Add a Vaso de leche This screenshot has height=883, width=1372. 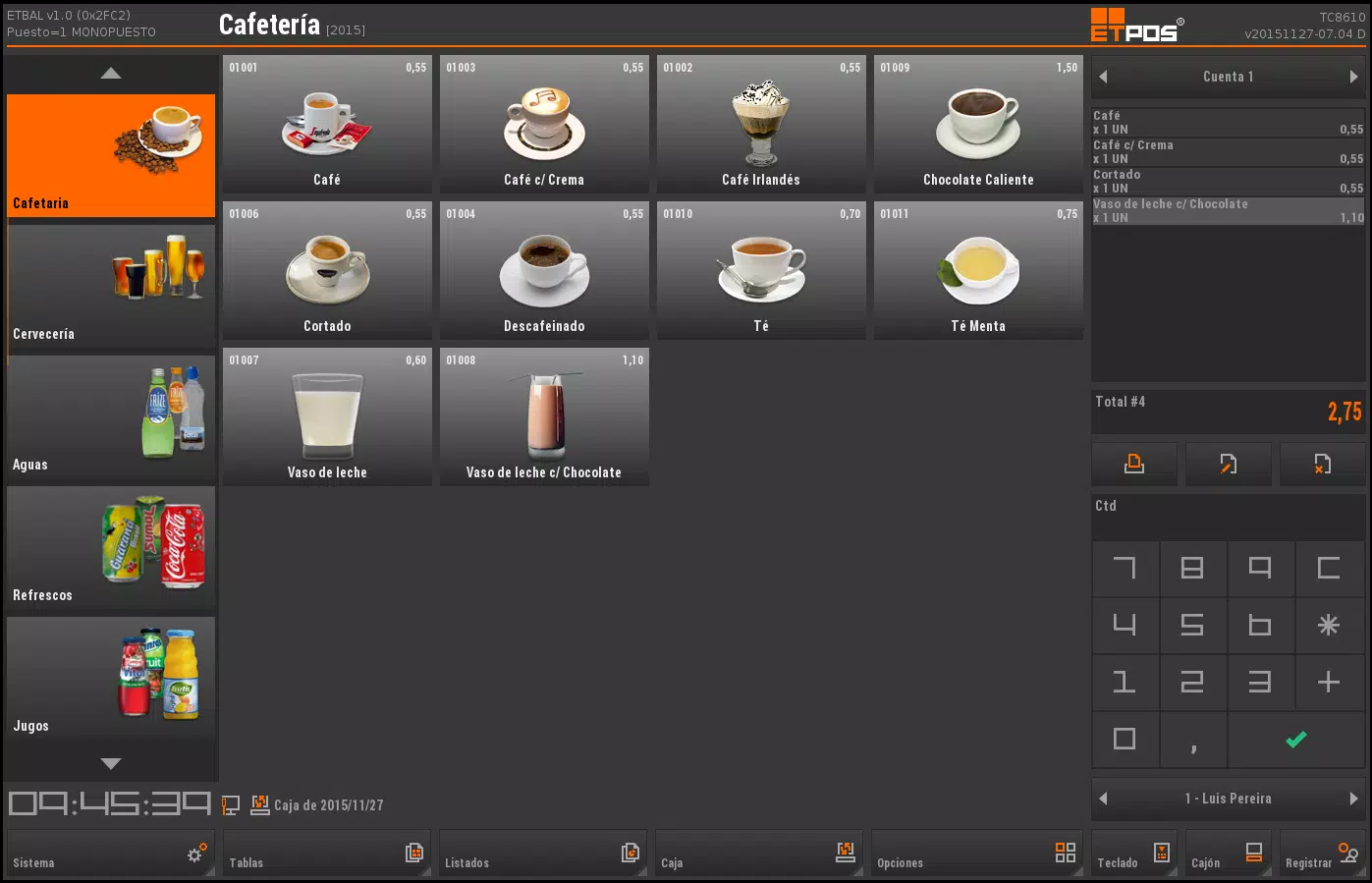pos(327,416)
